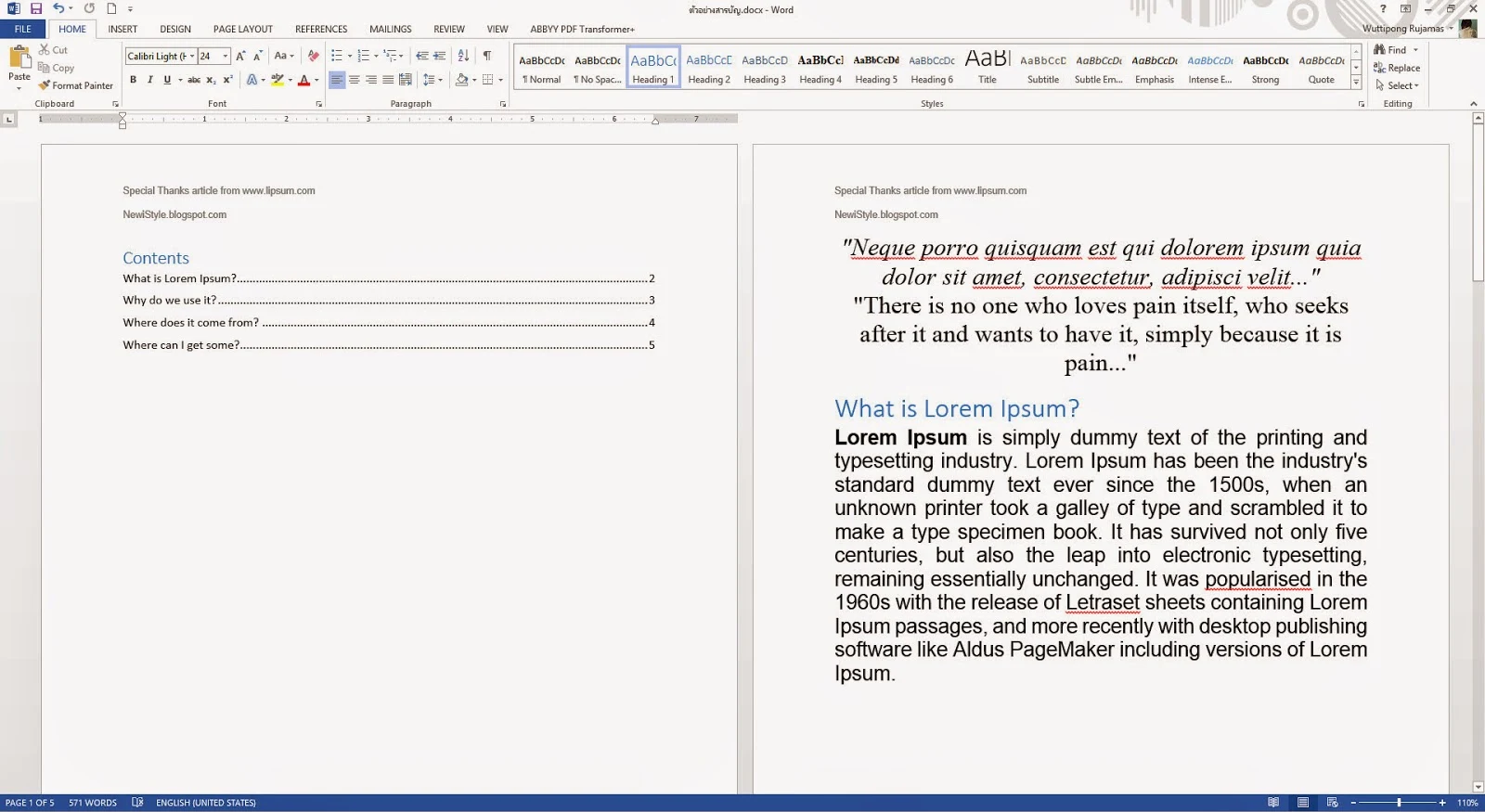Apply the red font color button
This screenshot has height=812, width=1485.
tap(303, 80)
